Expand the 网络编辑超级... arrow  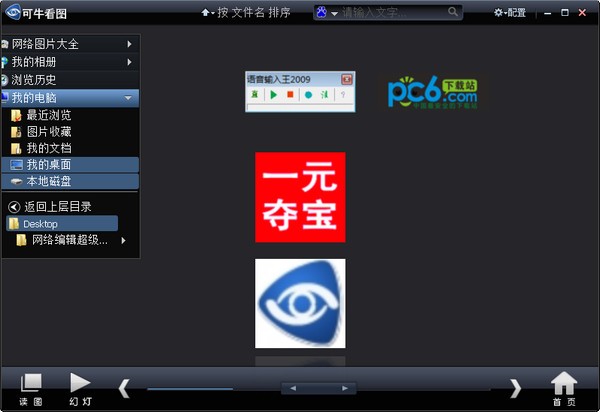123,240
